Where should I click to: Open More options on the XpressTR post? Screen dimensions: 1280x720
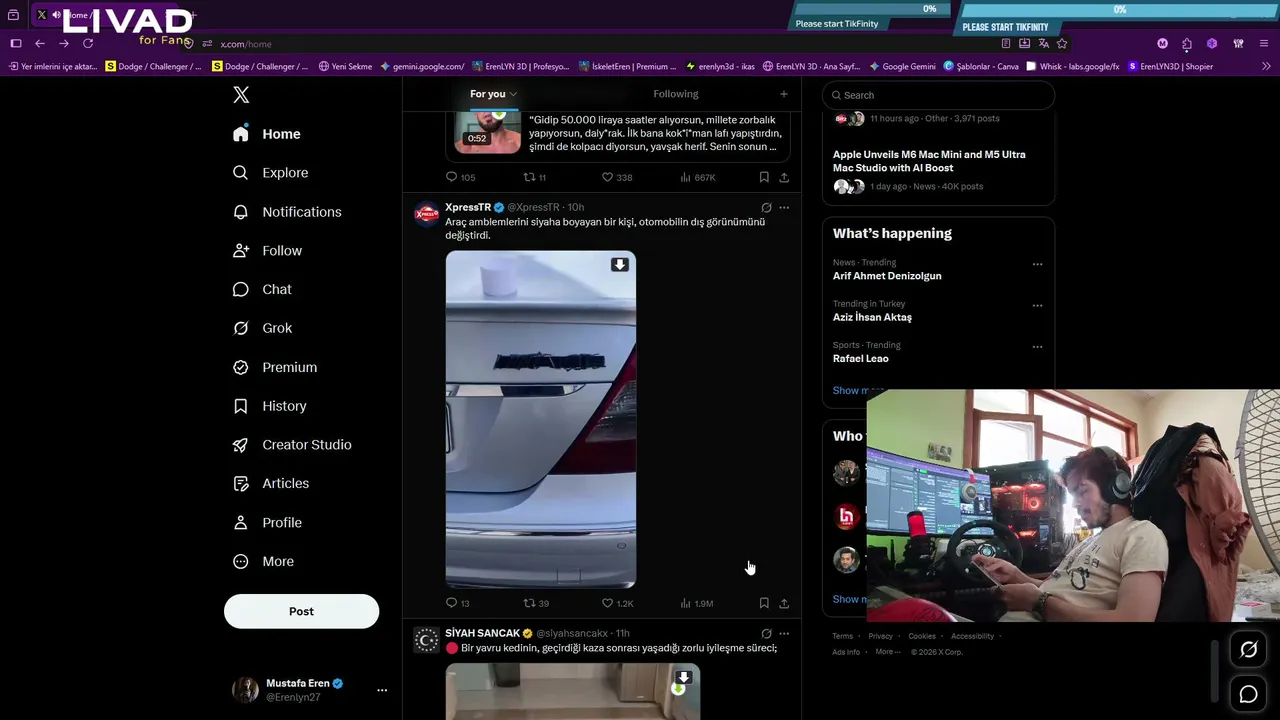tap(784, 208)
